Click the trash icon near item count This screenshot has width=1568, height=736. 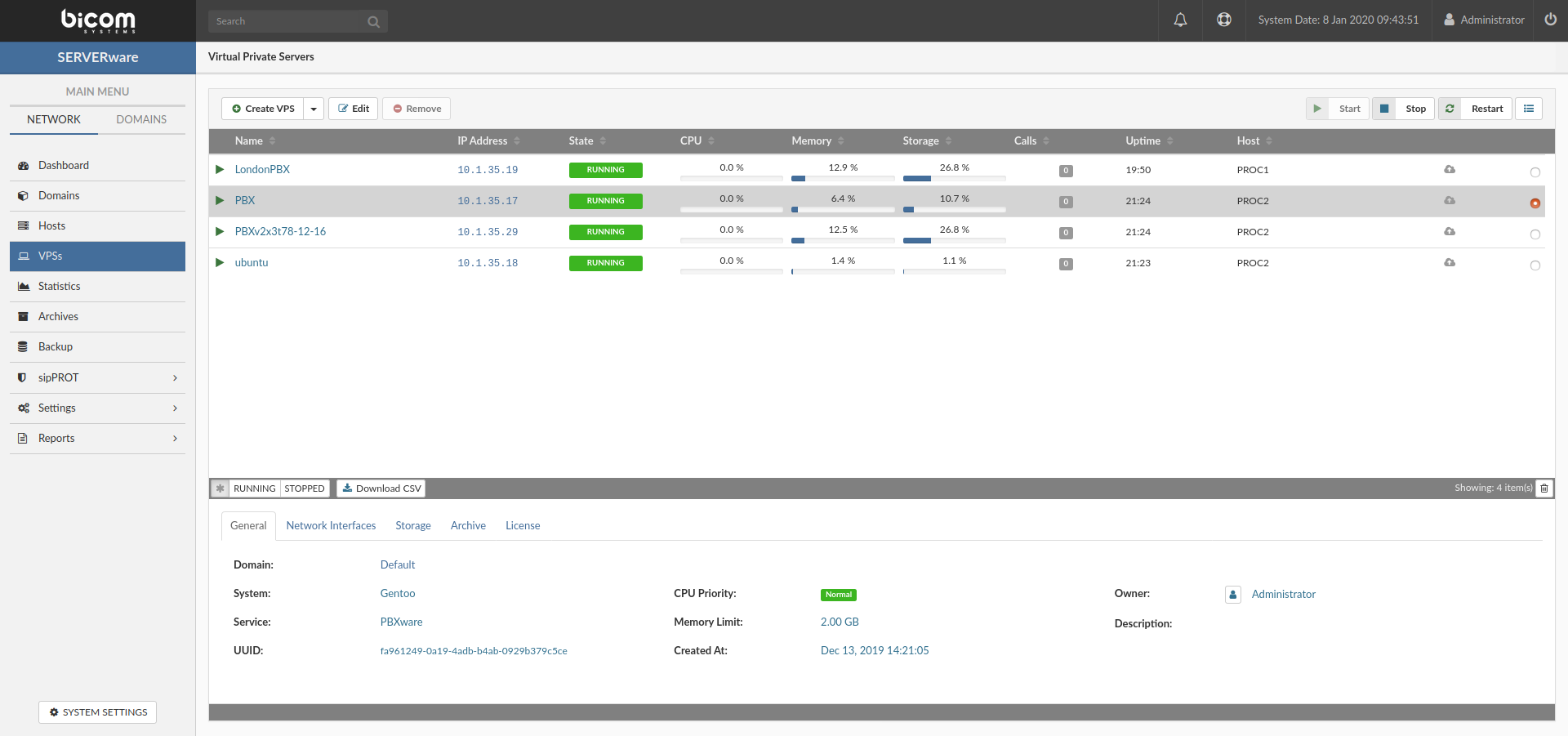tap(1544, 488)
